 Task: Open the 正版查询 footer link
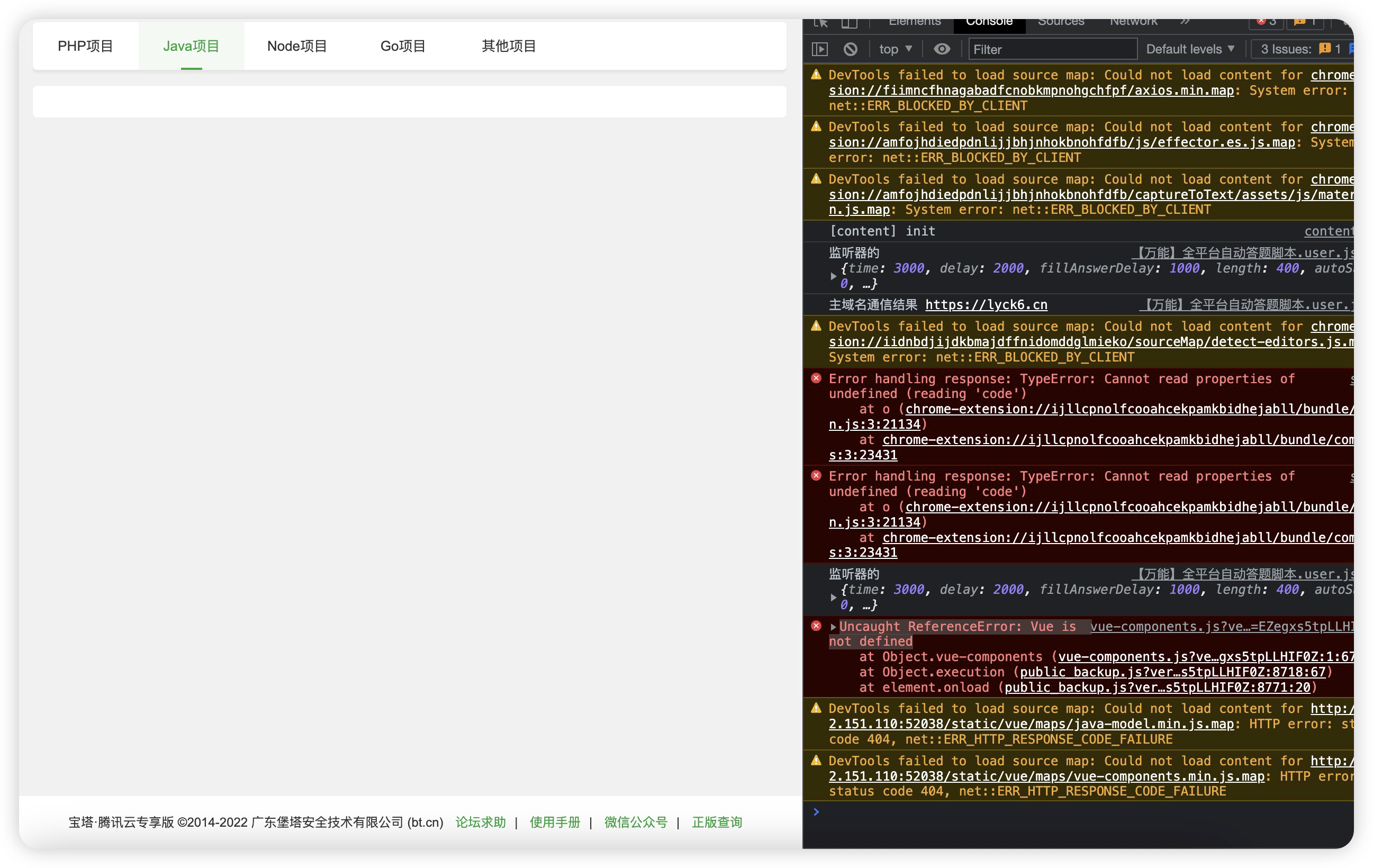point(717,822)
